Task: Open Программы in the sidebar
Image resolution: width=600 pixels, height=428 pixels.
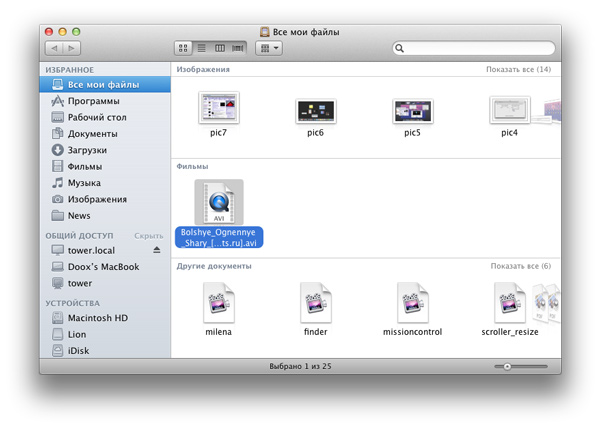Action: [93, 101]
